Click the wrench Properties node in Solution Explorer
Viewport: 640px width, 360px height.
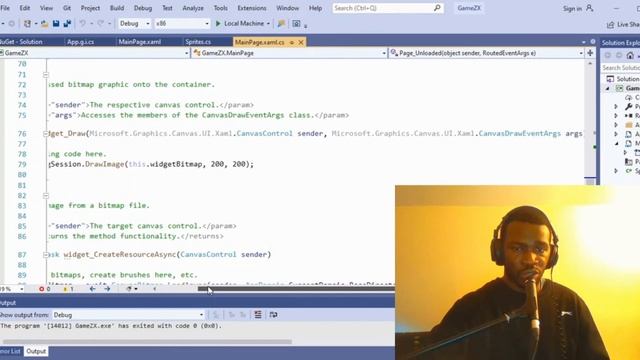(x=629, y=107)
